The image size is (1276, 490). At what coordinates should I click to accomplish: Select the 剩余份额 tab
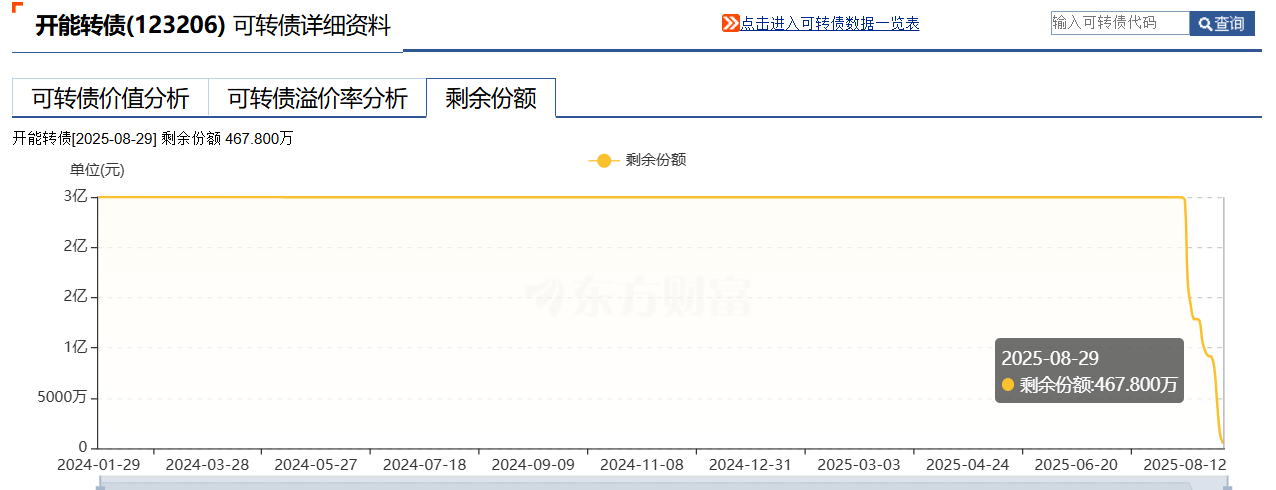[x=491, y=98]
